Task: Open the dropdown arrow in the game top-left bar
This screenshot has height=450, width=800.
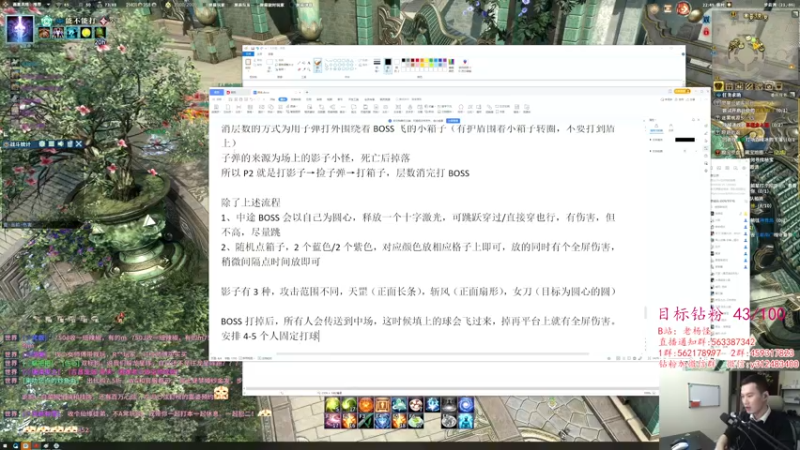Action: [49, 5]
